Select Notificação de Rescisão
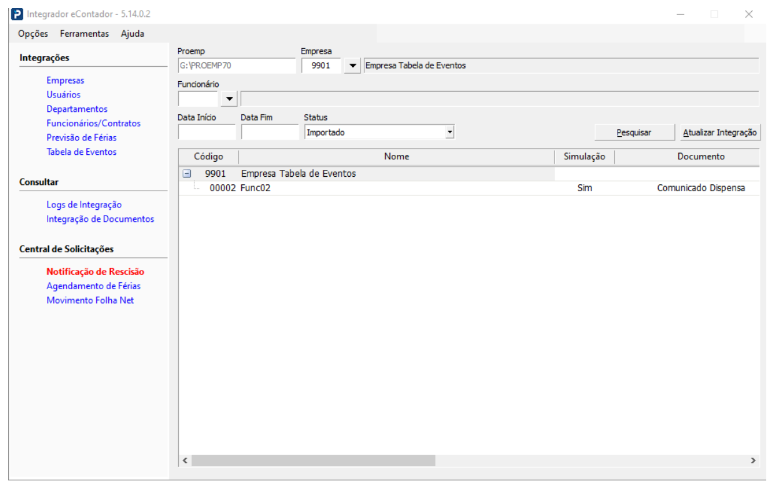775x487 pixels. (x=95, y=271)
